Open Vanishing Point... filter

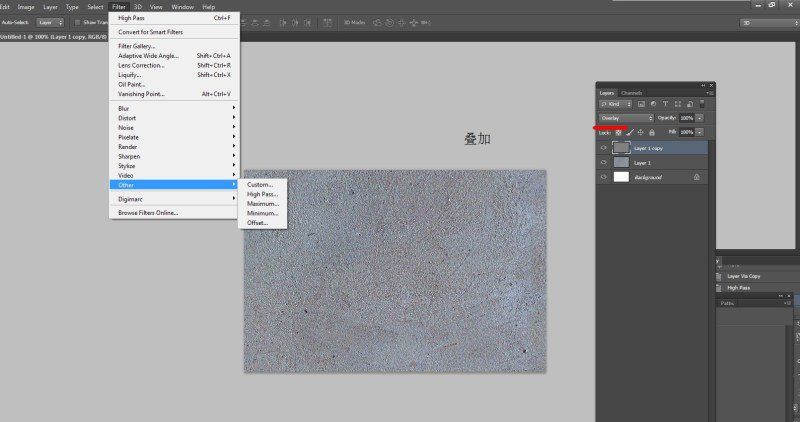174,94
